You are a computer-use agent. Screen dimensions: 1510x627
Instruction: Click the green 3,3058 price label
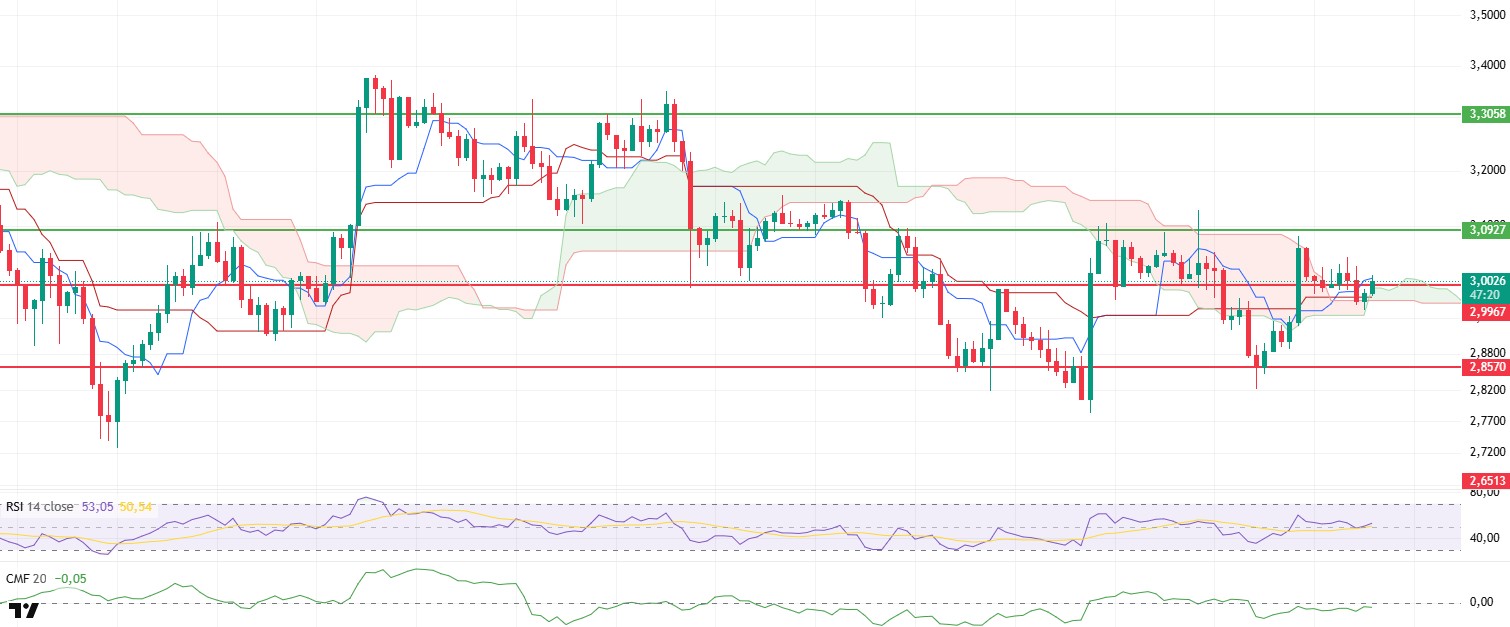pyautogui.click(x=1485, y=114)
